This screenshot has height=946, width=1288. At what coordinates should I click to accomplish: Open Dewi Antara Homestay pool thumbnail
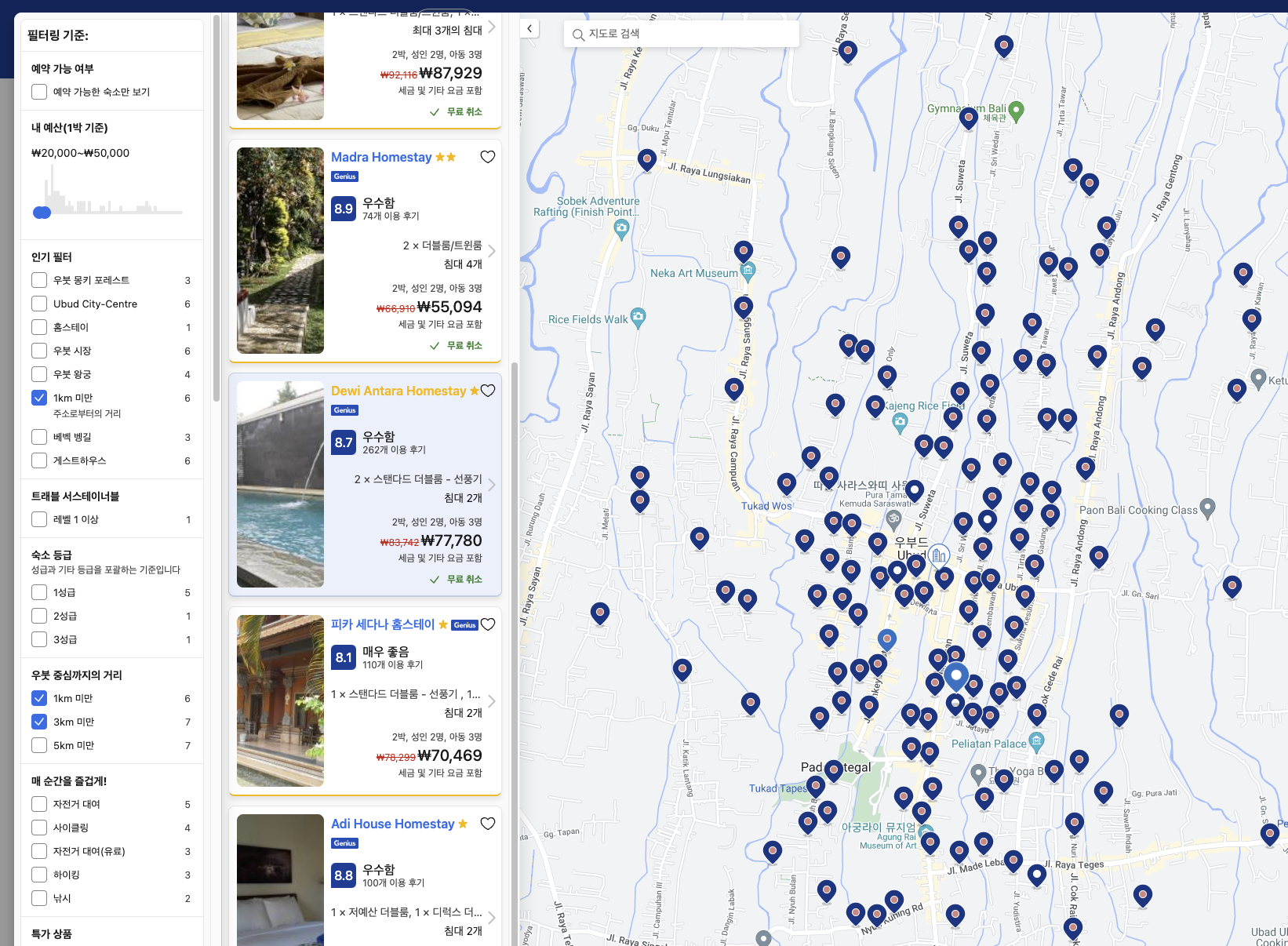pyautogui.click(x=280, y=484)
